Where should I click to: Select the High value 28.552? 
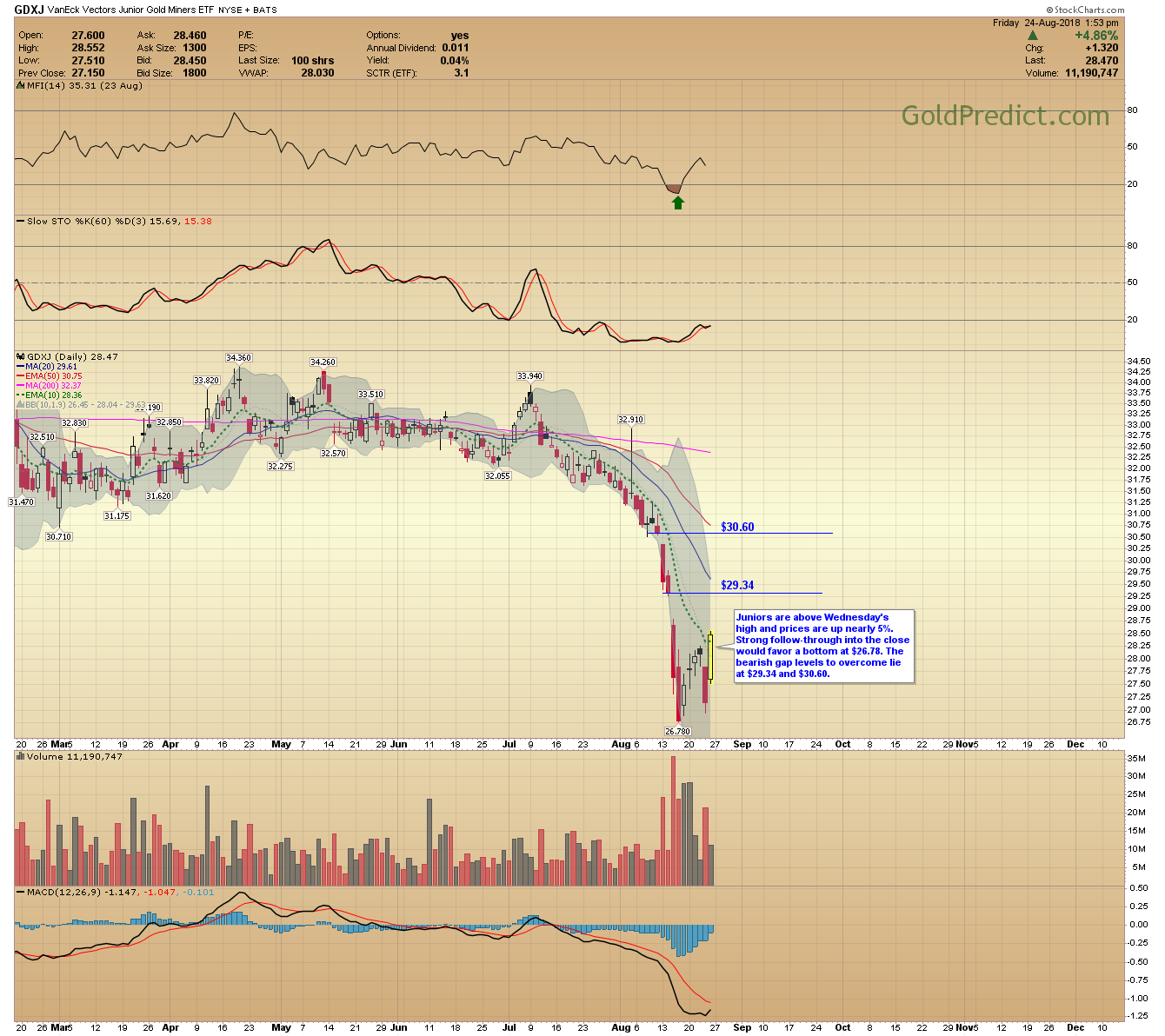(x=88, y=48)
